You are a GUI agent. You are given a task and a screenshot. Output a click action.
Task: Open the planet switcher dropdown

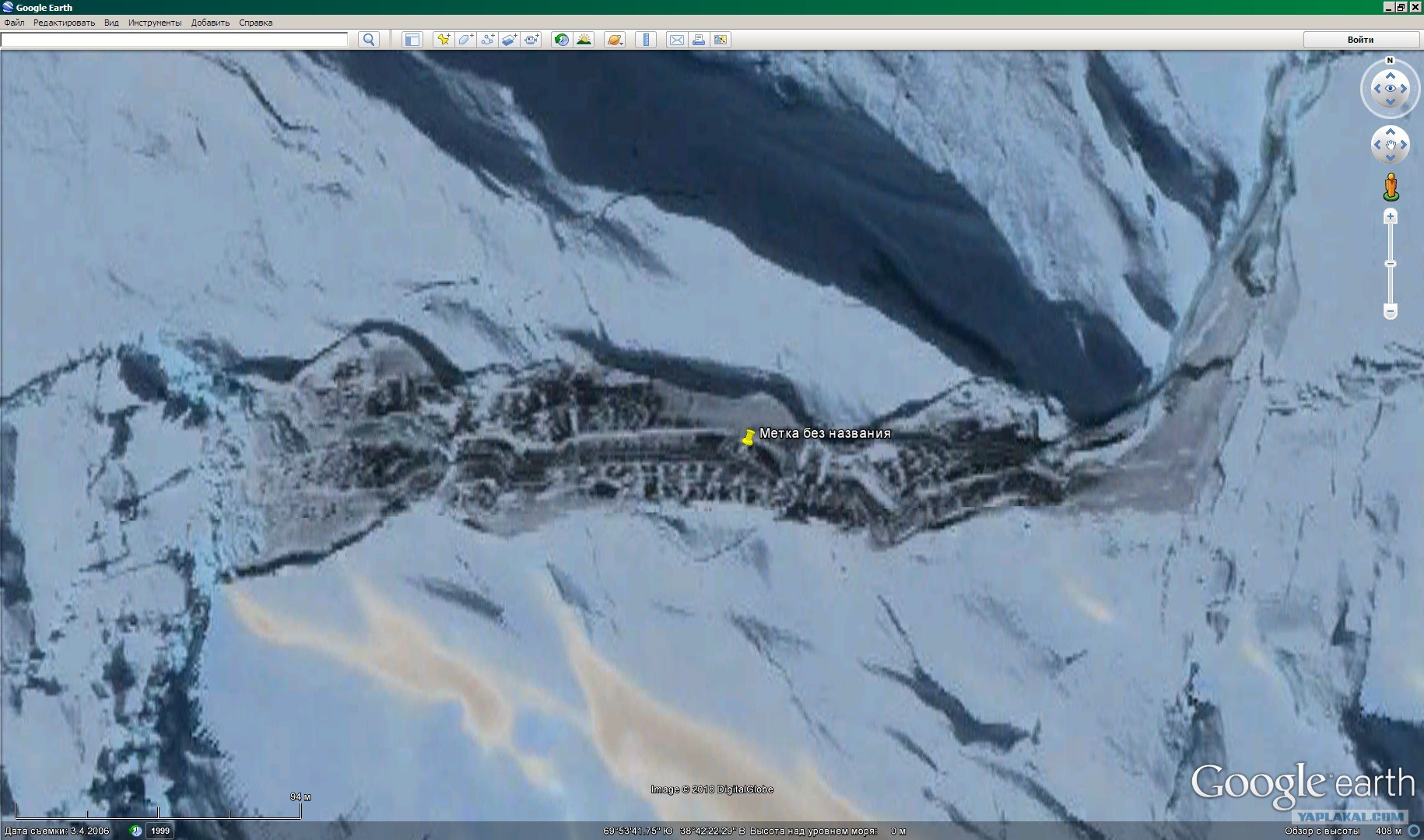[x=615, y=40]
